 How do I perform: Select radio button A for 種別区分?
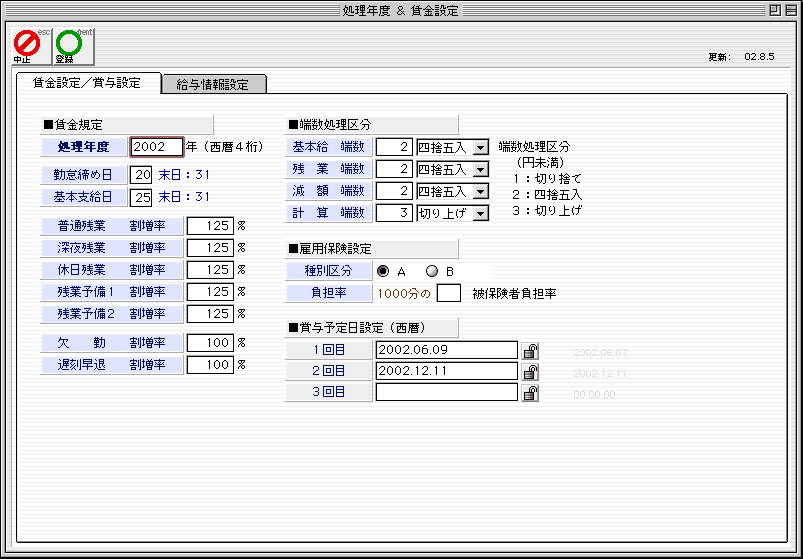pos(383,271)
